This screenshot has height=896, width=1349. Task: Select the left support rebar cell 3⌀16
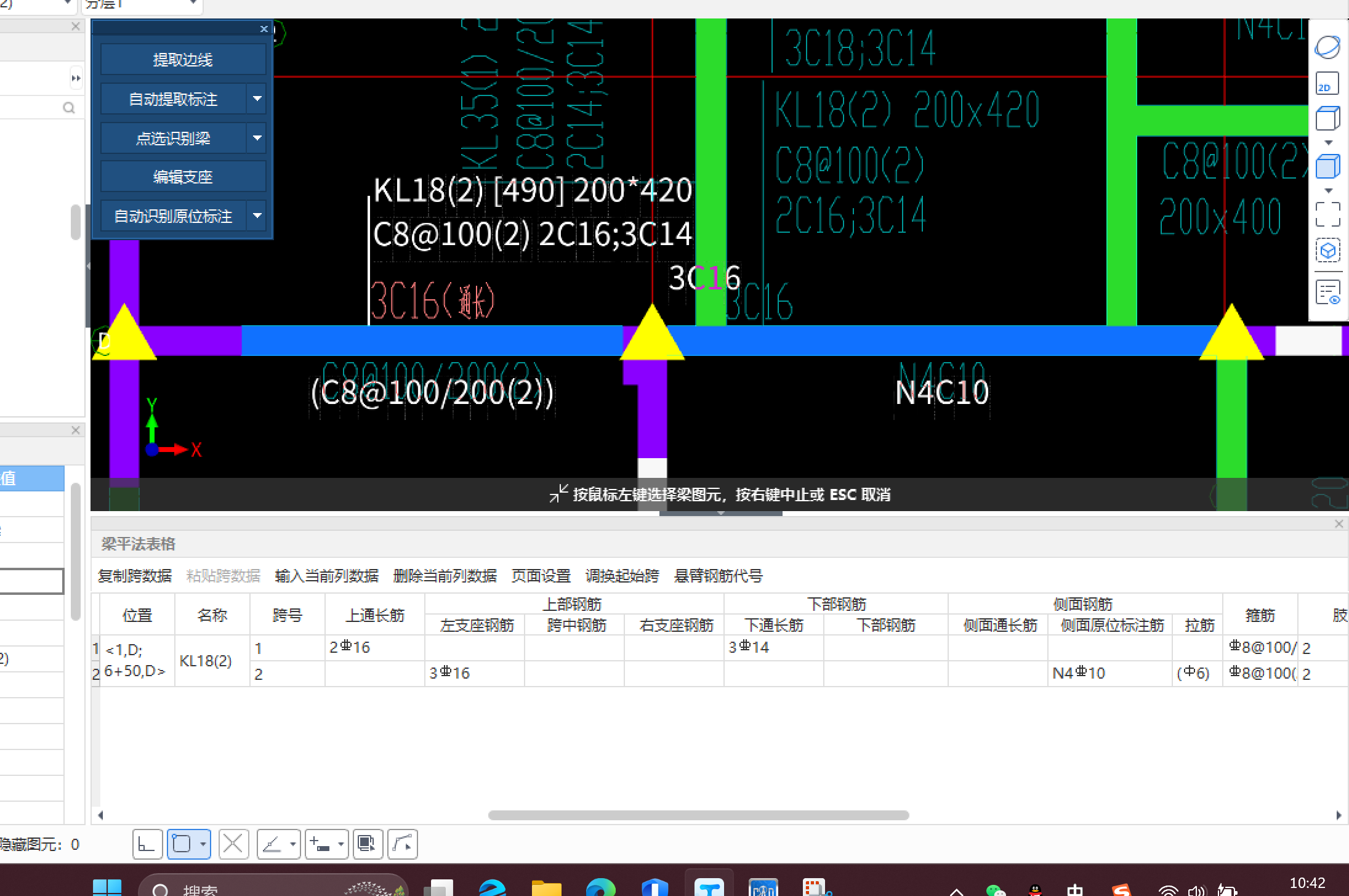[475, 673]
